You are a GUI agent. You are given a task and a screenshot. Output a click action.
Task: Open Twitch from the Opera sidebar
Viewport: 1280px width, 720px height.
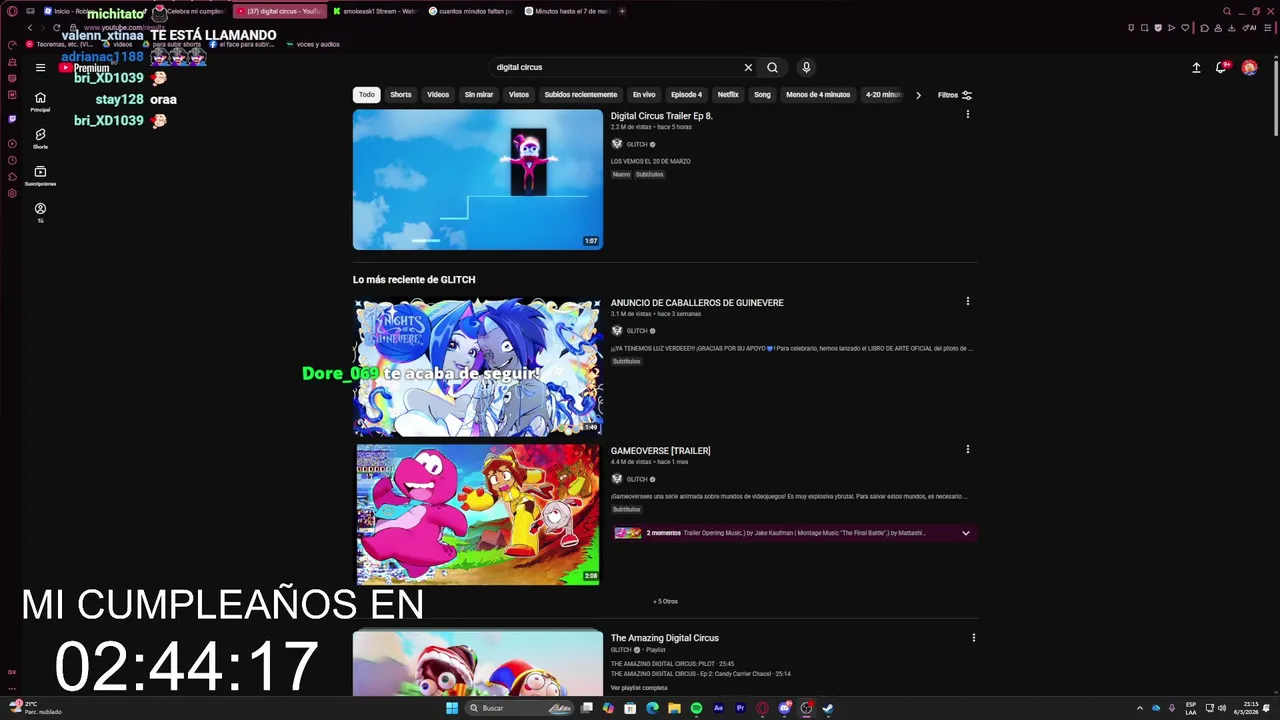click(x=12, y=119)
